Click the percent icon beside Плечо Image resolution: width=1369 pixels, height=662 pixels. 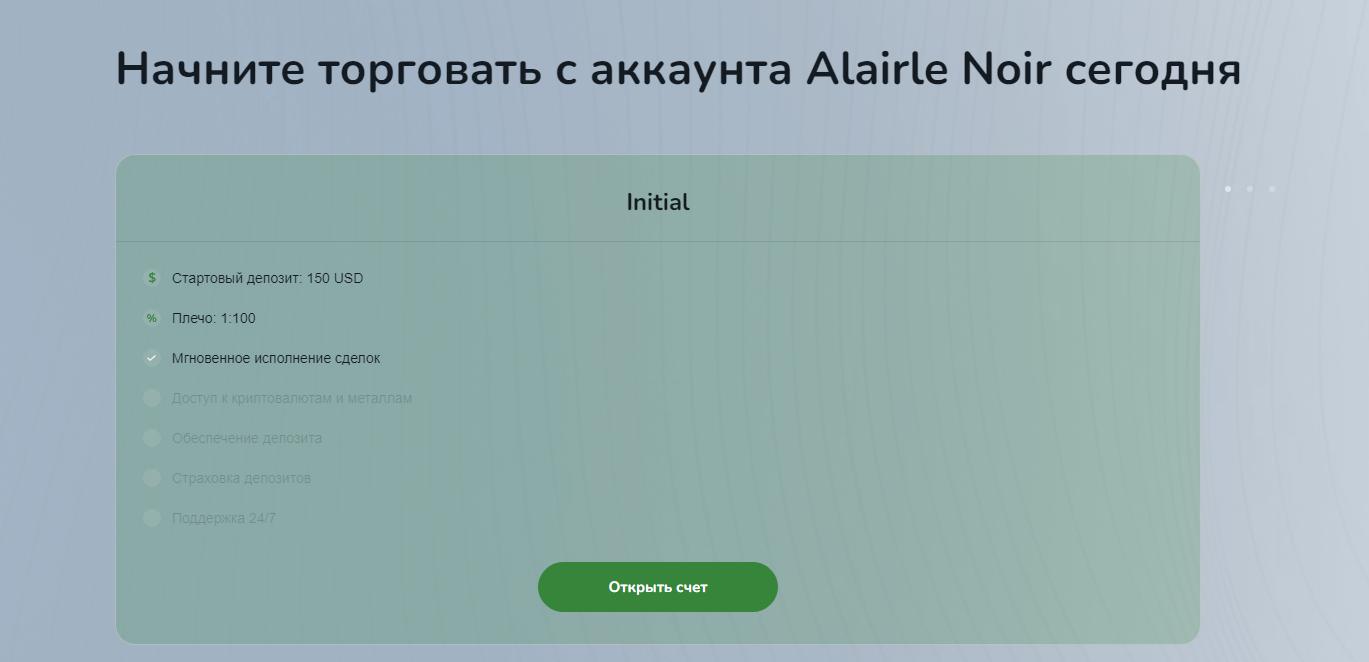coord(152,318)
